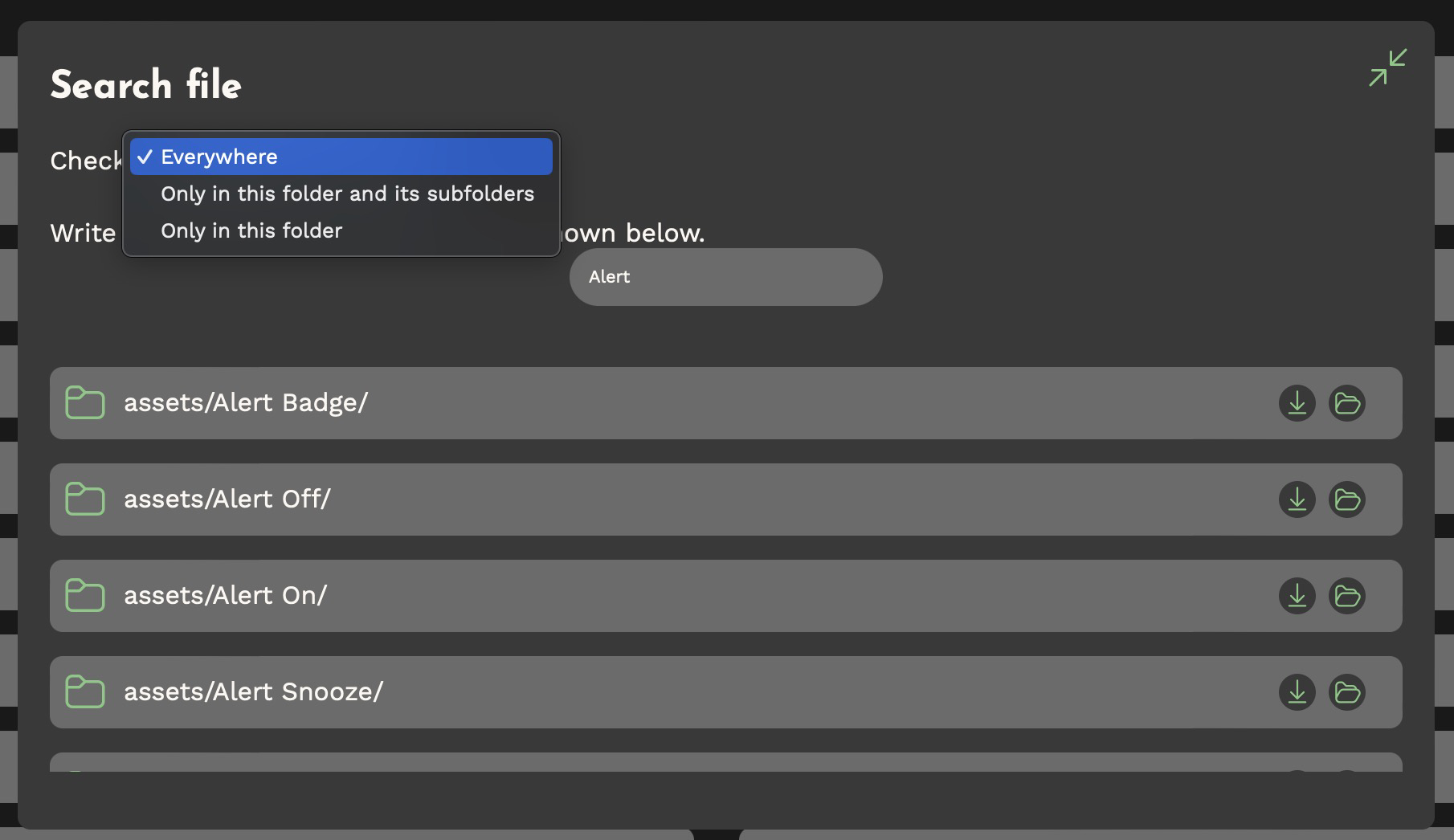Open the assets/Alert Off/ folder location
The height and width of the screenshot is (840, 1454).
click(1347, 500)
